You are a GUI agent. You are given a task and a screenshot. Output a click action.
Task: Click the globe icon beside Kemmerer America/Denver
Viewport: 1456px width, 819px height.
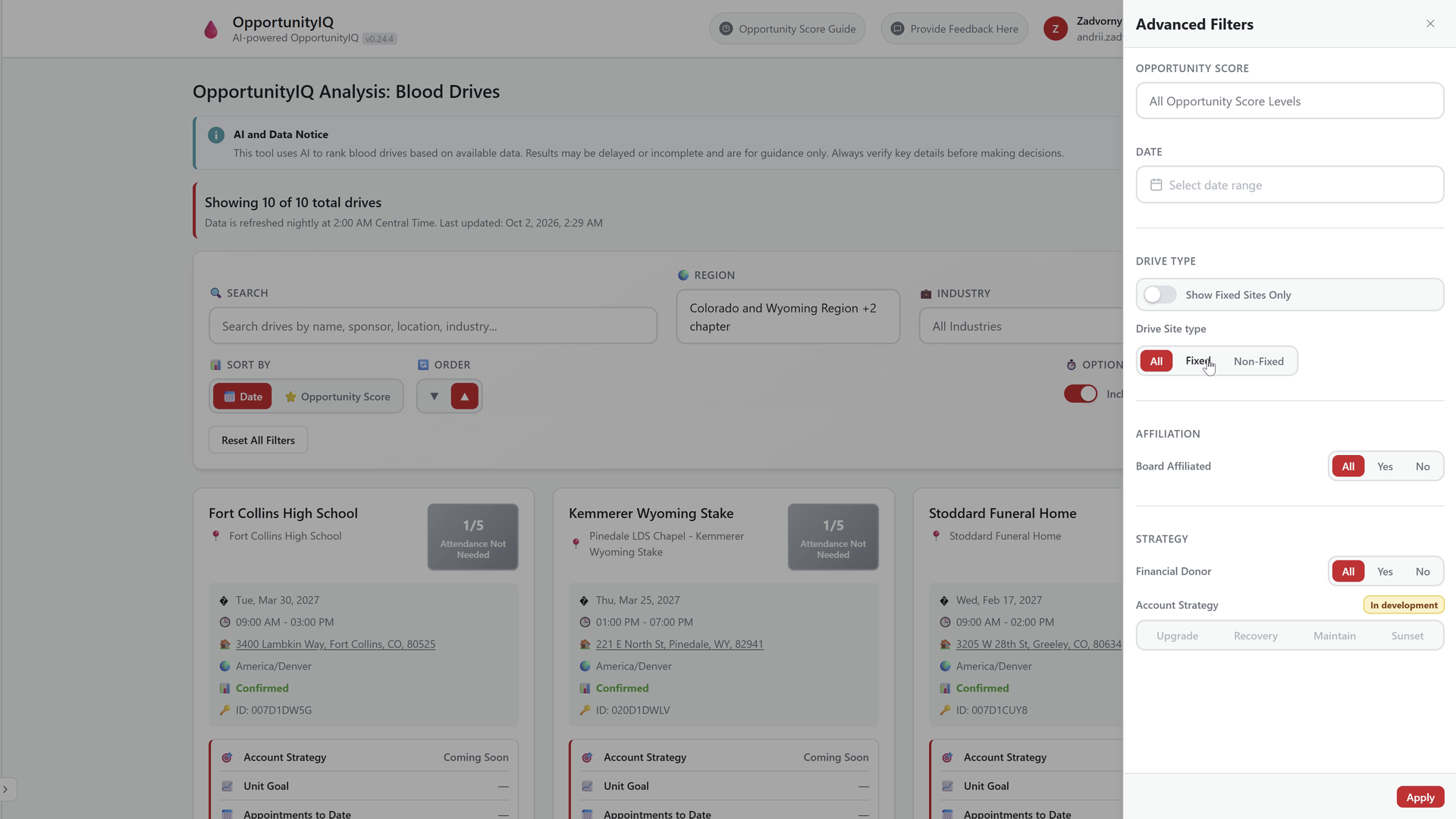[585, 667]
